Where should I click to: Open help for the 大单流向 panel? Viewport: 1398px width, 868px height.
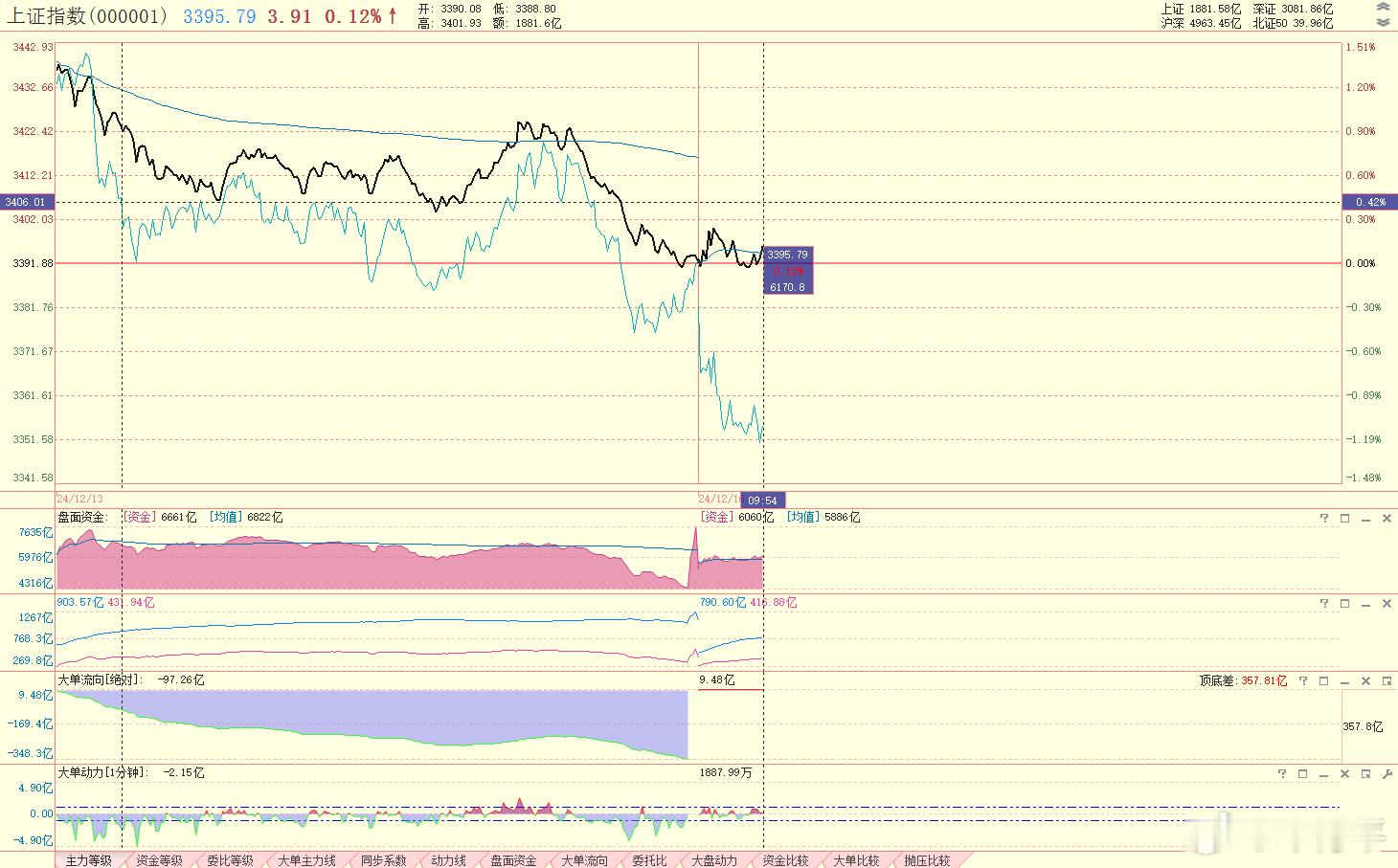[1303, 680]
